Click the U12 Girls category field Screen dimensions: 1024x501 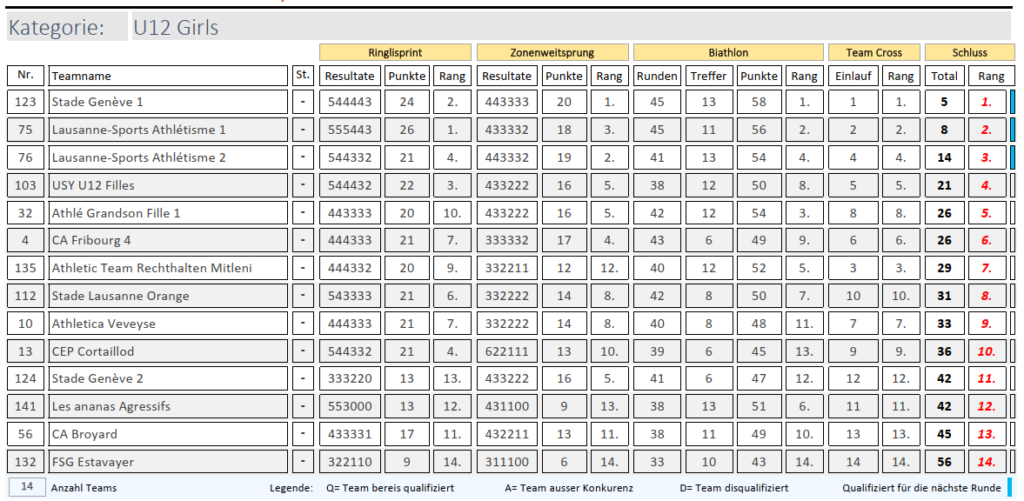[x=570, y=27]
